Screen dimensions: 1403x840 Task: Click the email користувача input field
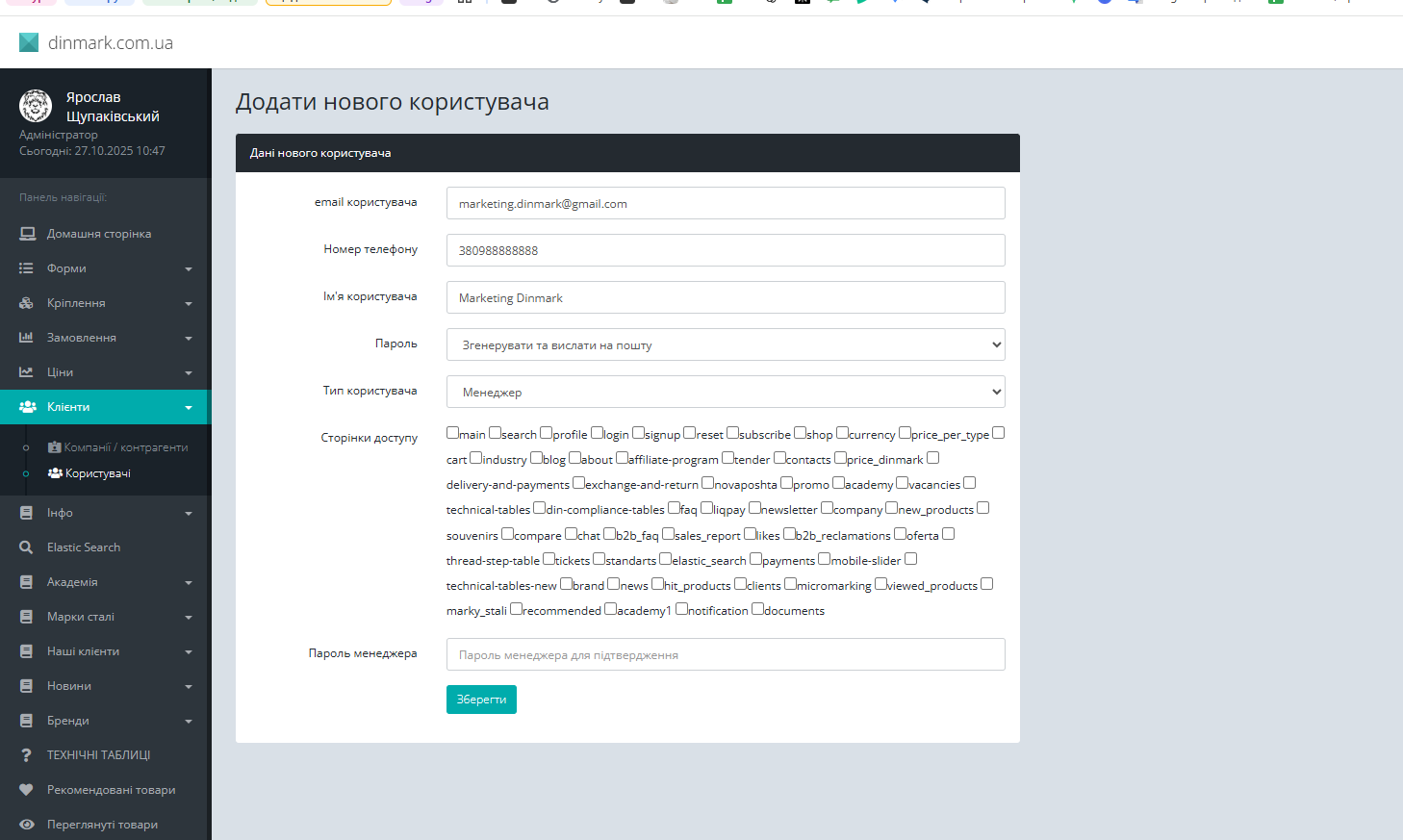pyautogui.click(x=726, y=203)
